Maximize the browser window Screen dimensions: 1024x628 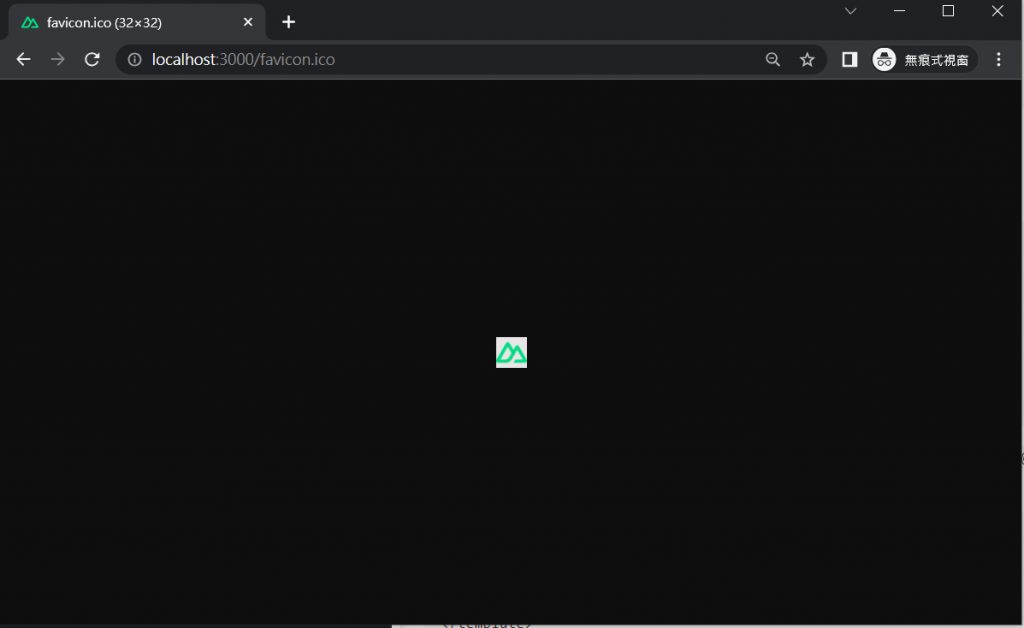point(948,11)
